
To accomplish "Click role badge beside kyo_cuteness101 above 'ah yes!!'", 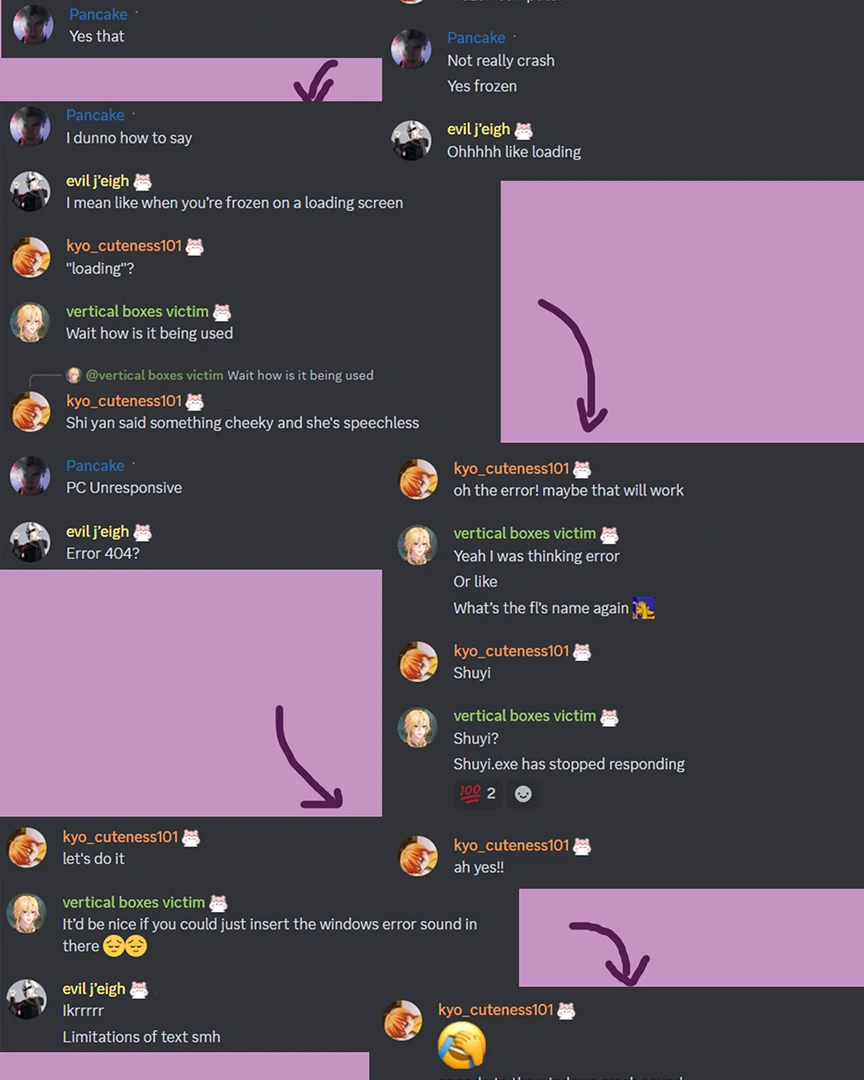I will click(582, 846).
